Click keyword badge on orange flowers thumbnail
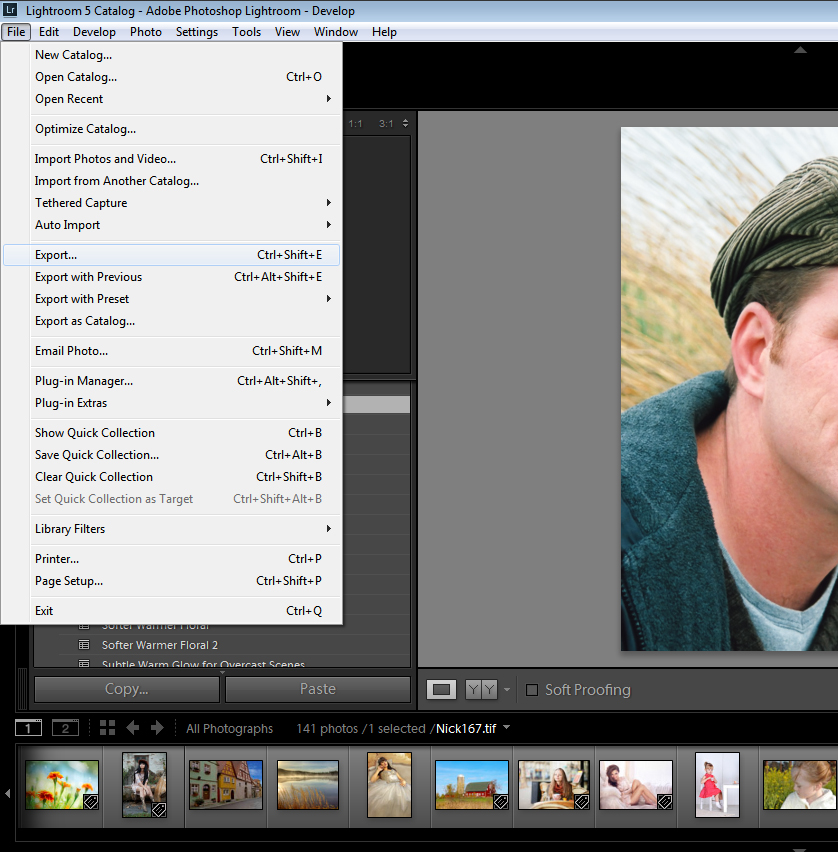The width and height of the screenshot is (838, 852). coord(89,801)
